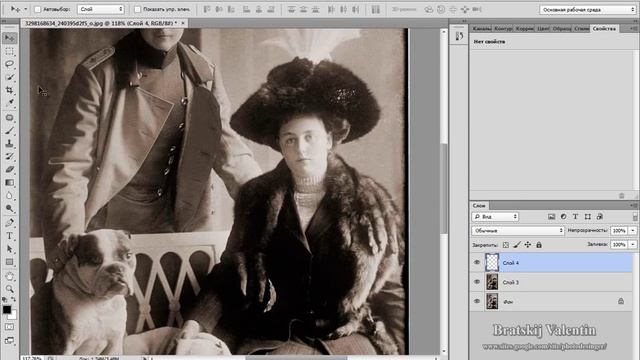Open blend mode Обычные dropdown
Image resolution: width=640 pixels, height=360 pixels.
(518, 231)
